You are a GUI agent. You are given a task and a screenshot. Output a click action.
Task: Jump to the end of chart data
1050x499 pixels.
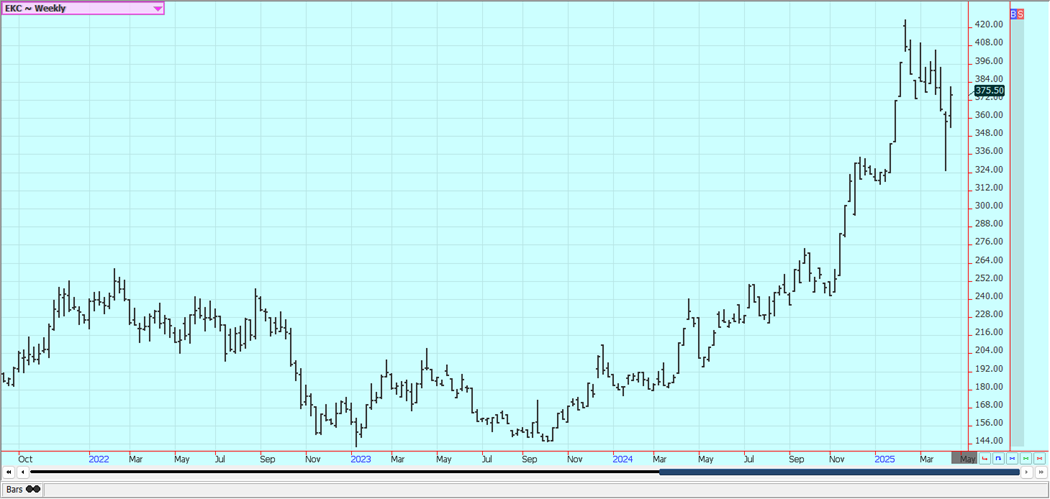[1040, 472]
